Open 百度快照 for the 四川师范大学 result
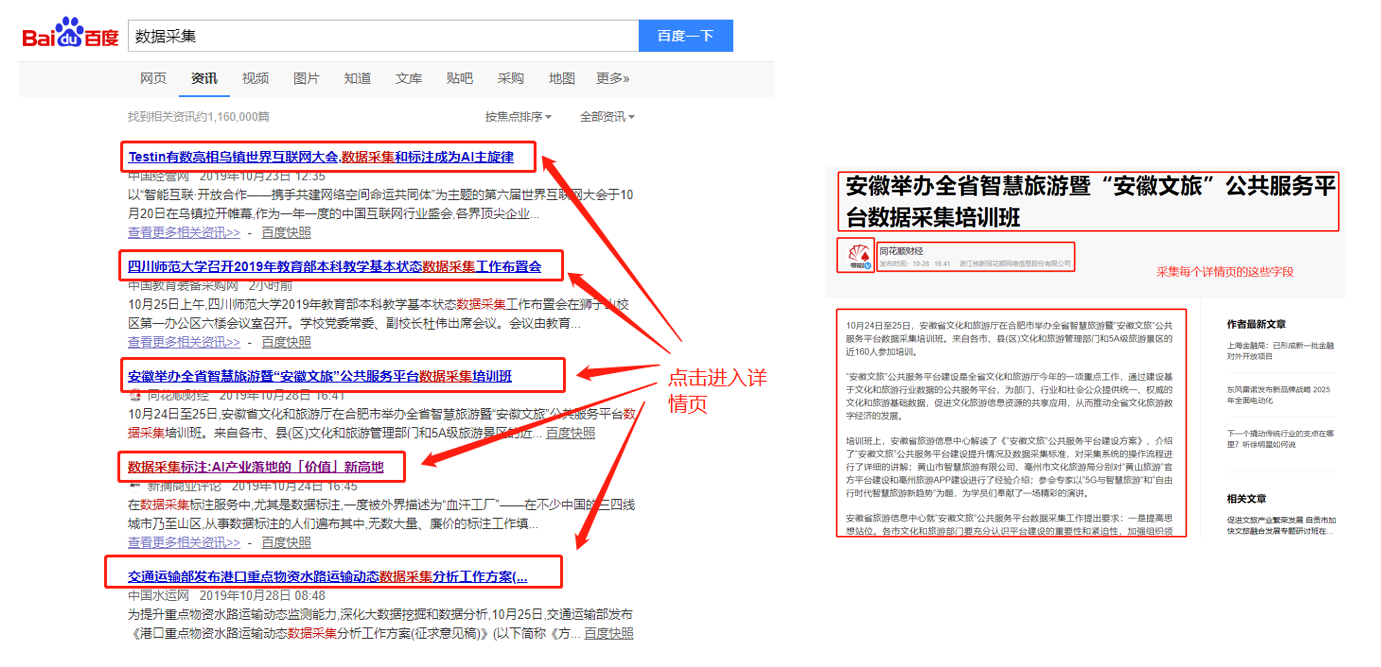This screenshot has height=667, width=1381. pyautogui.click(x=286, y=342)
